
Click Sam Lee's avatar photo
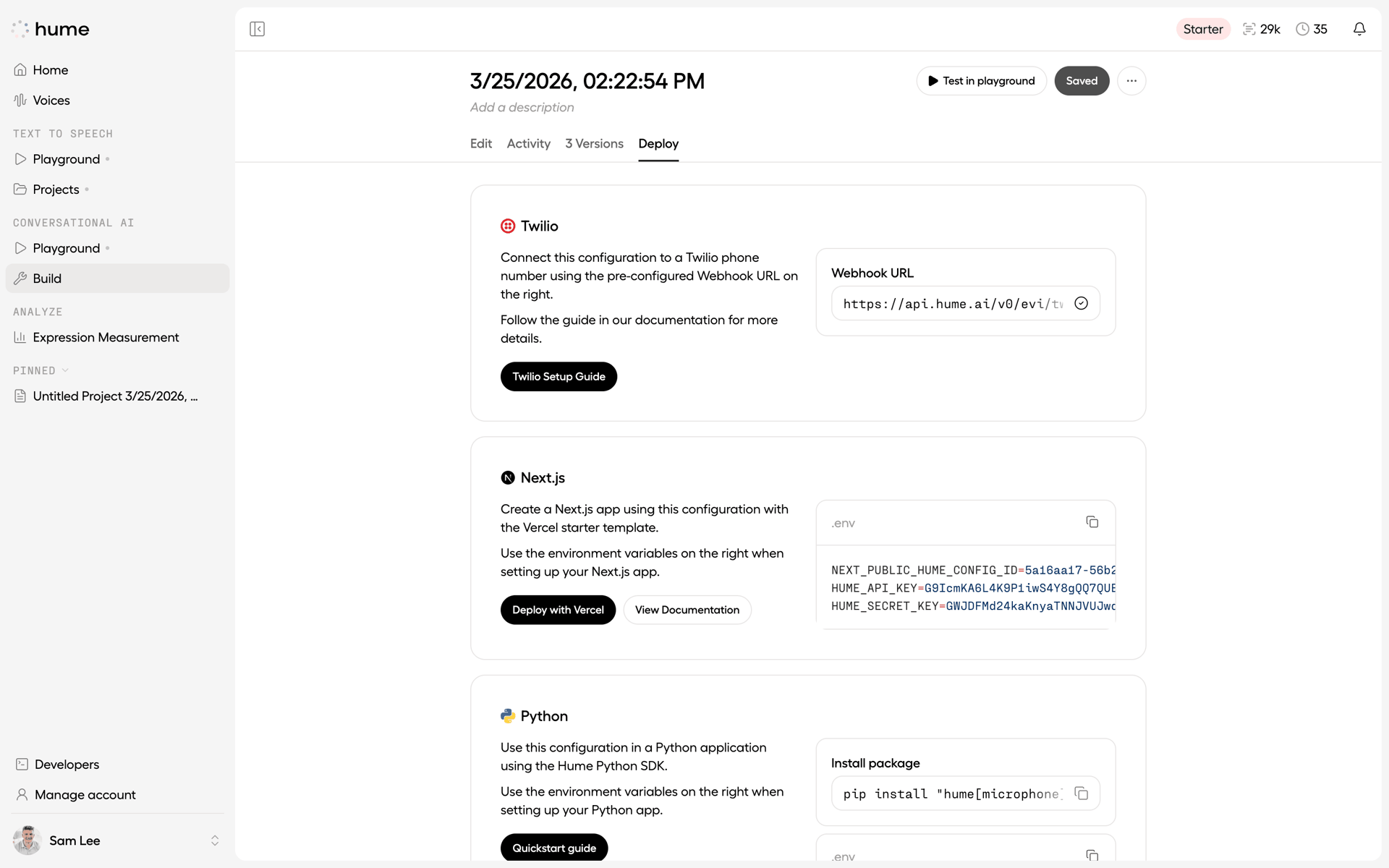27,840
